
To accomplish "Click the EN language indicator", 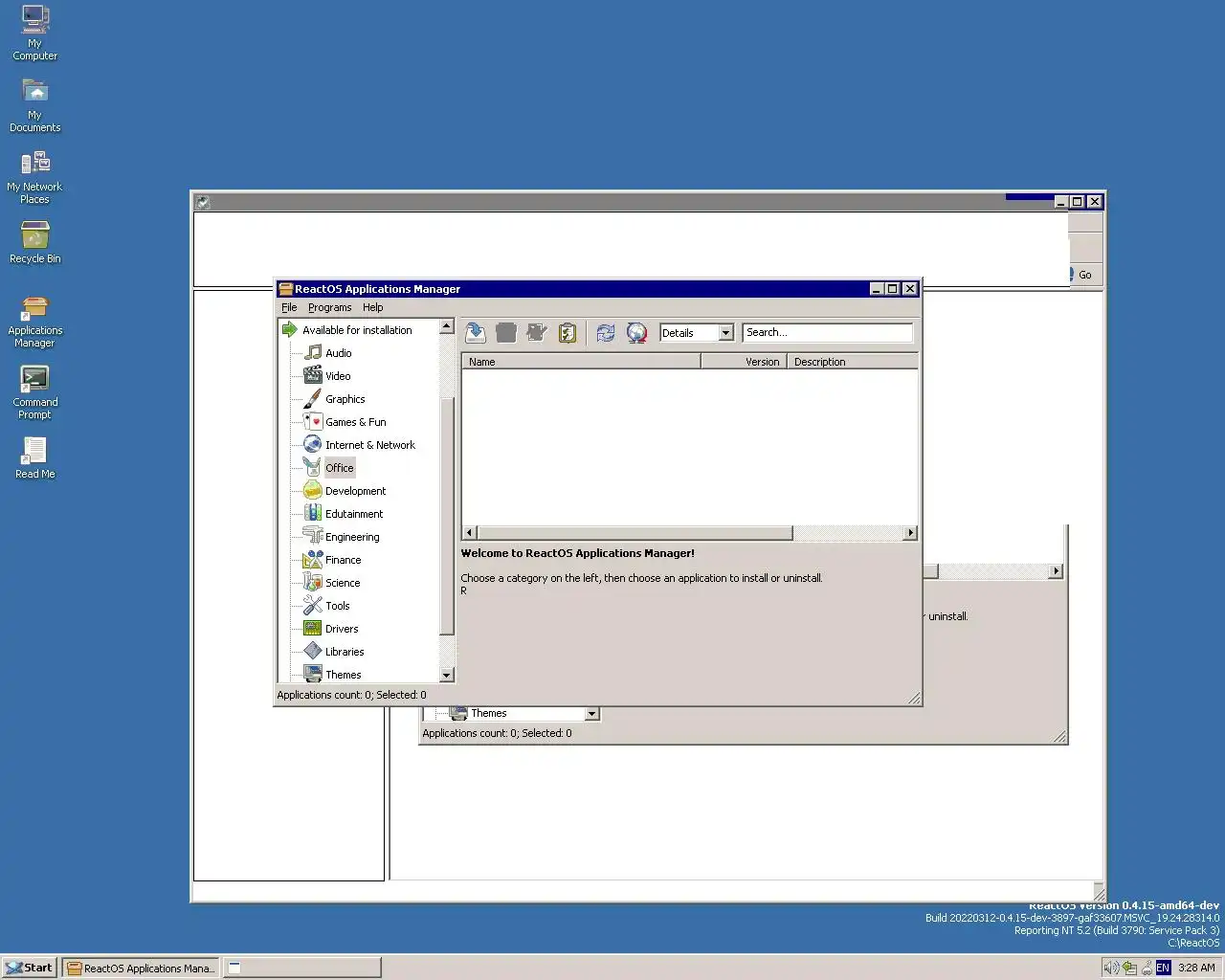I will [1163, 968].
